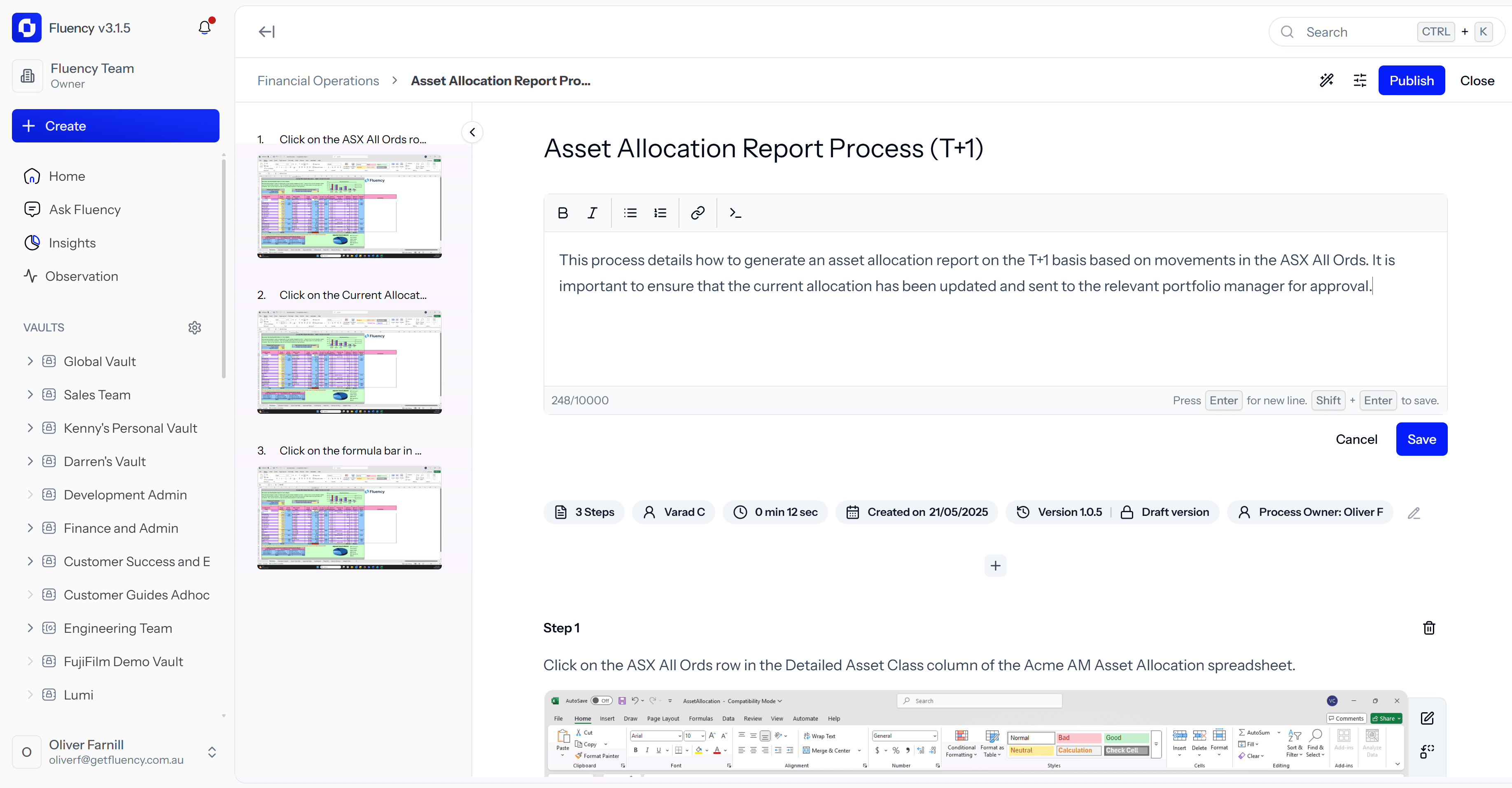
Task: Publish the process document
Action: [x=1411, y=80]
